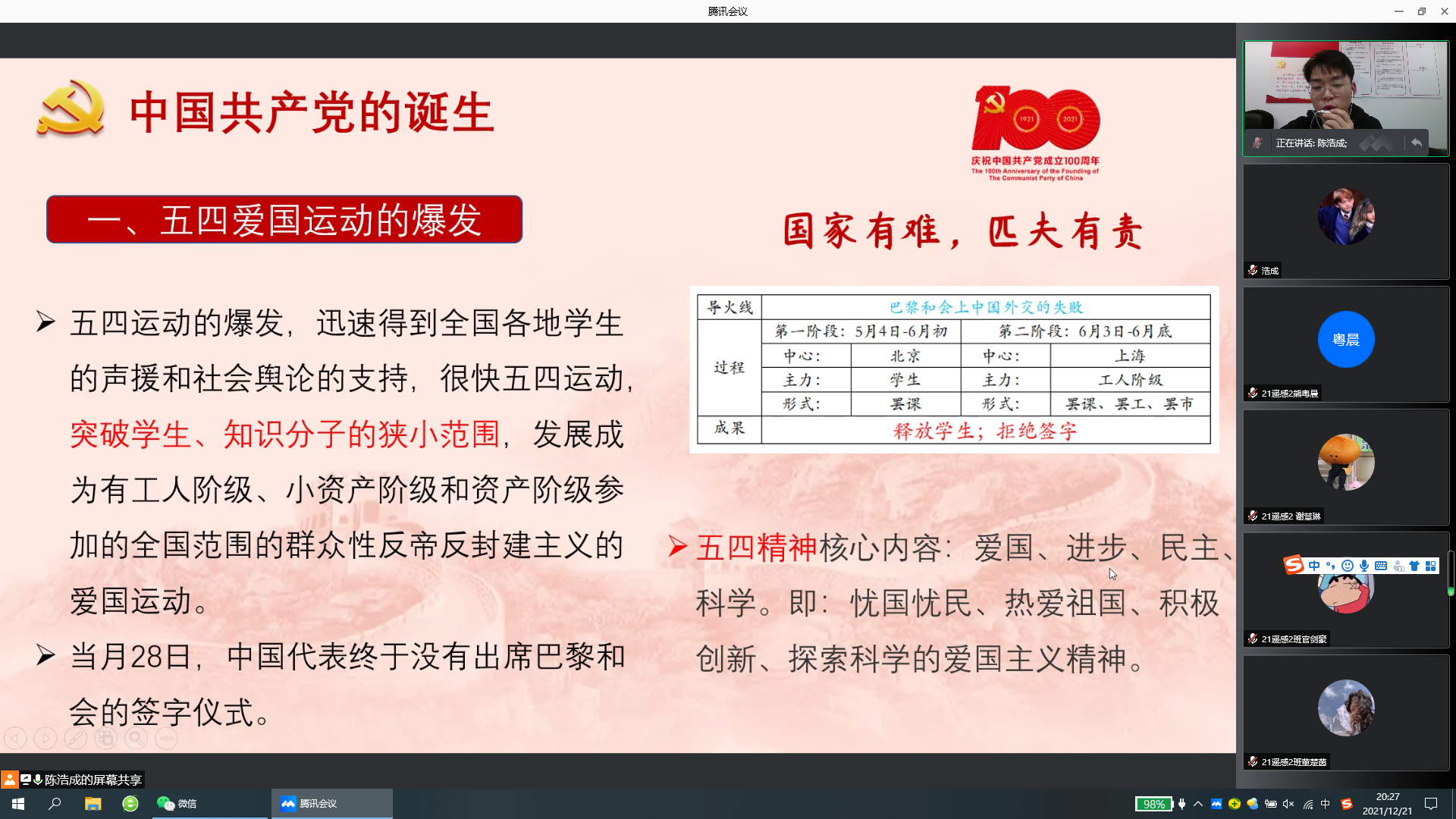The image size is (1456, 819).
Task: Go to previous slide via slideshow arrow
Action: pos(15,737)
